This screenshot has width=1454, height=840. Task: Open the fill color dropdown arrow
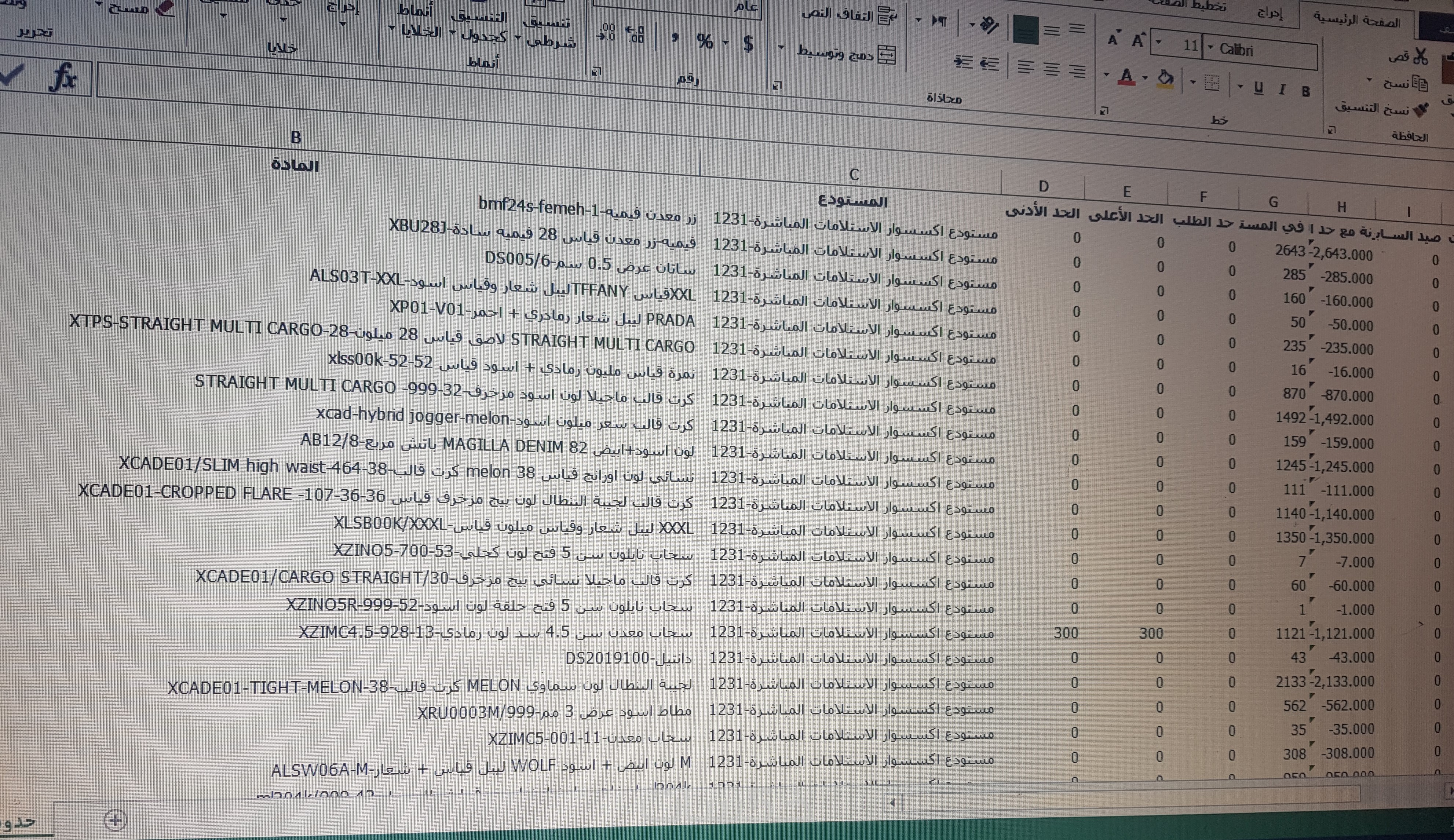pyautogui.click(x=1145, y=78)
